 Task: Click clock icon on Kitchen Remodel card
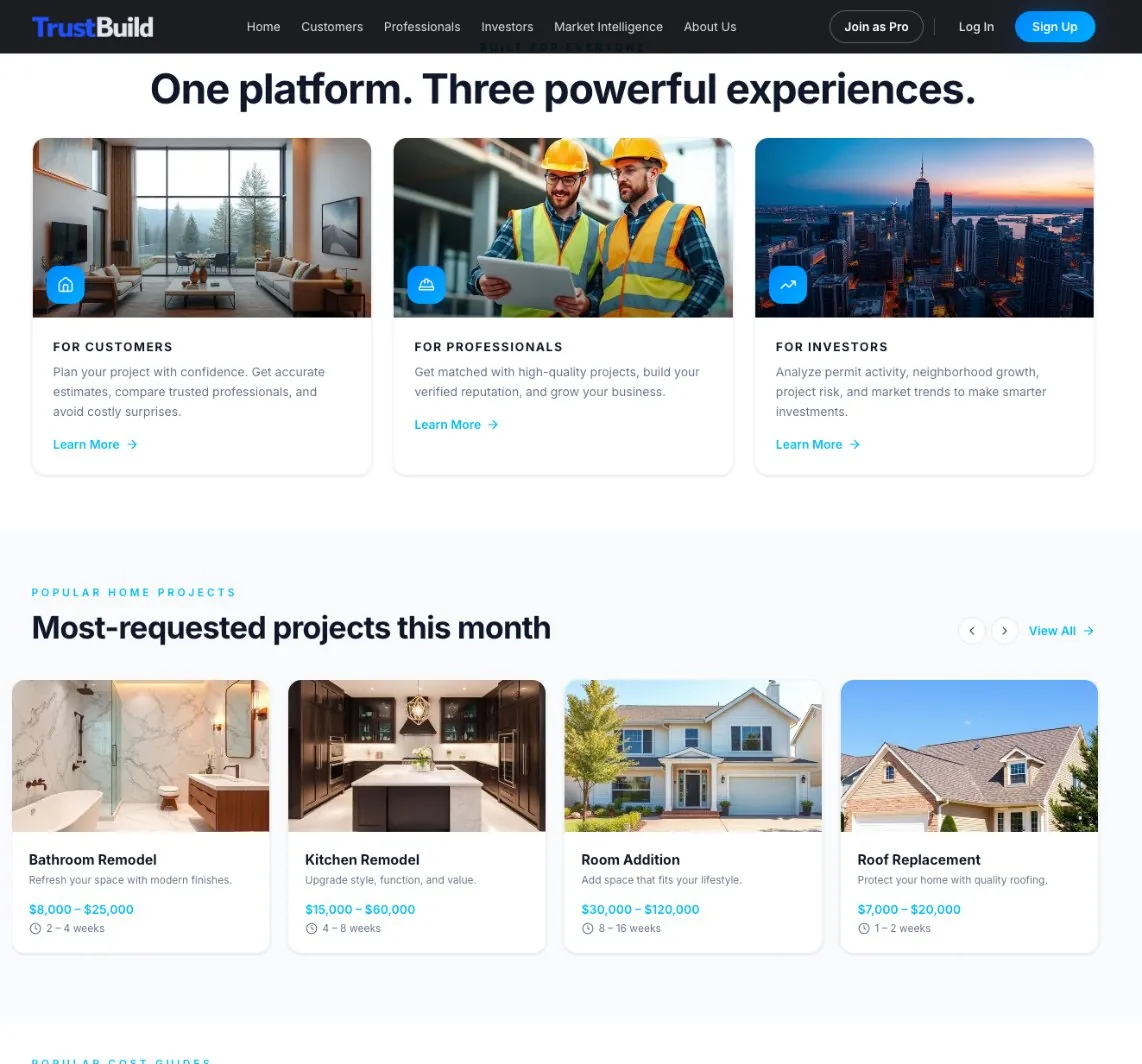311,929
